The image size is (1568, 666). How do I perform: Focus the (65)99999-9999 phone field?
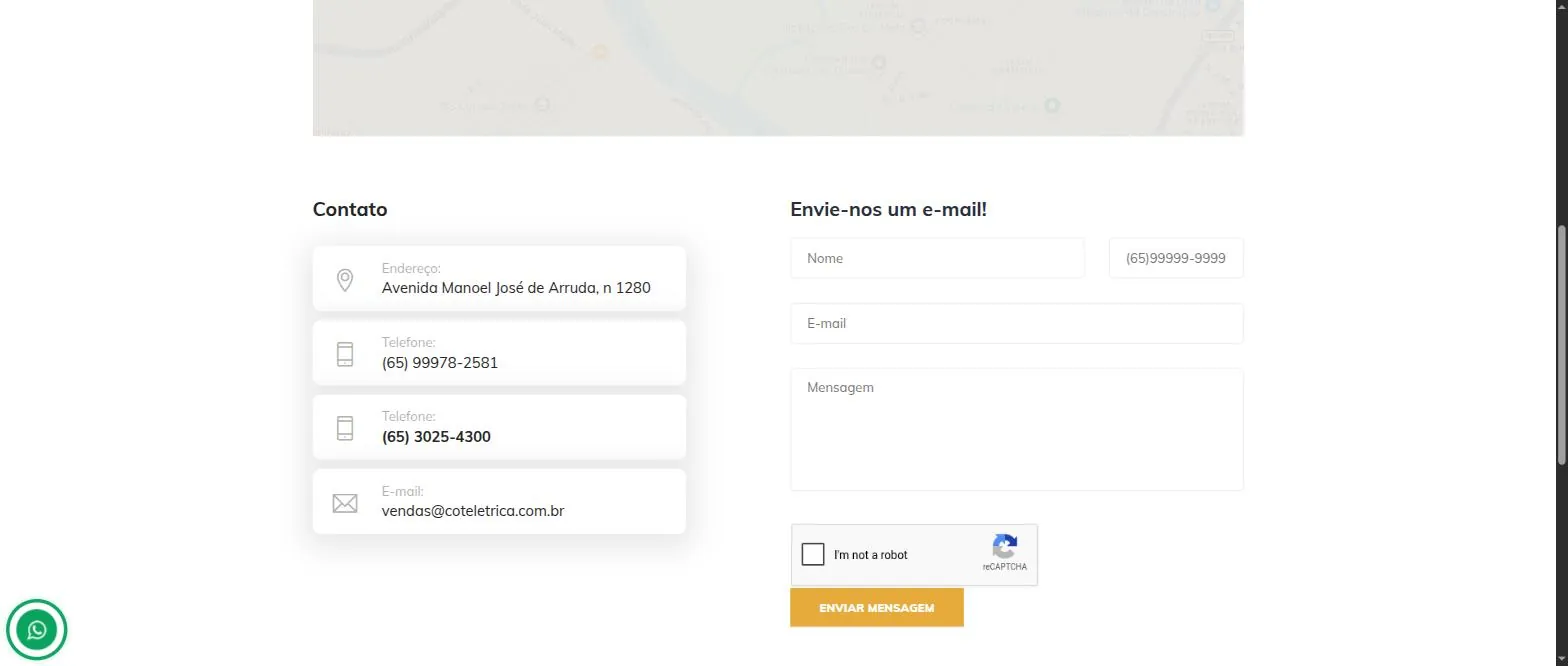pyautogui.click(x=1176, y=258)
